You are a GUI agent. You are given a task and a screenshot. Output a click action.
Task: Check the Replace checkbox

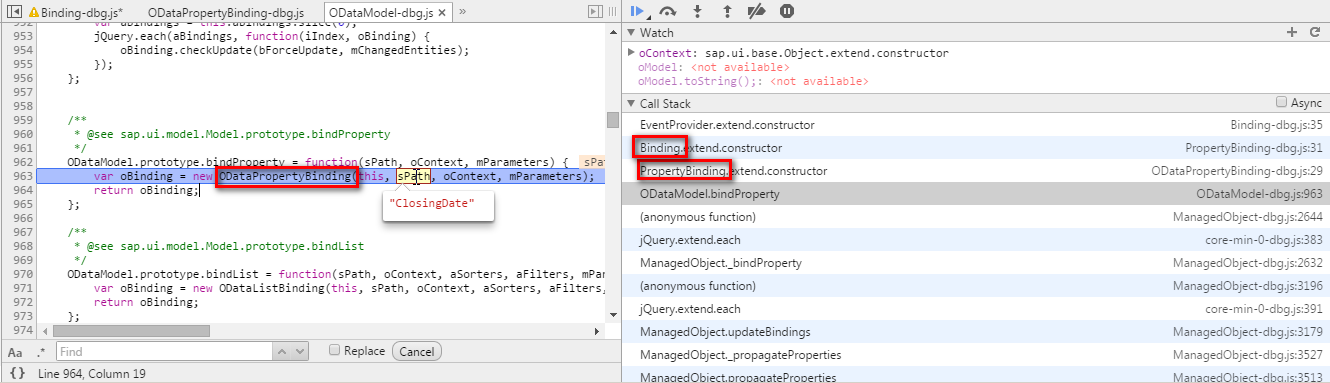pyautogui.click(x=335, y=351)
